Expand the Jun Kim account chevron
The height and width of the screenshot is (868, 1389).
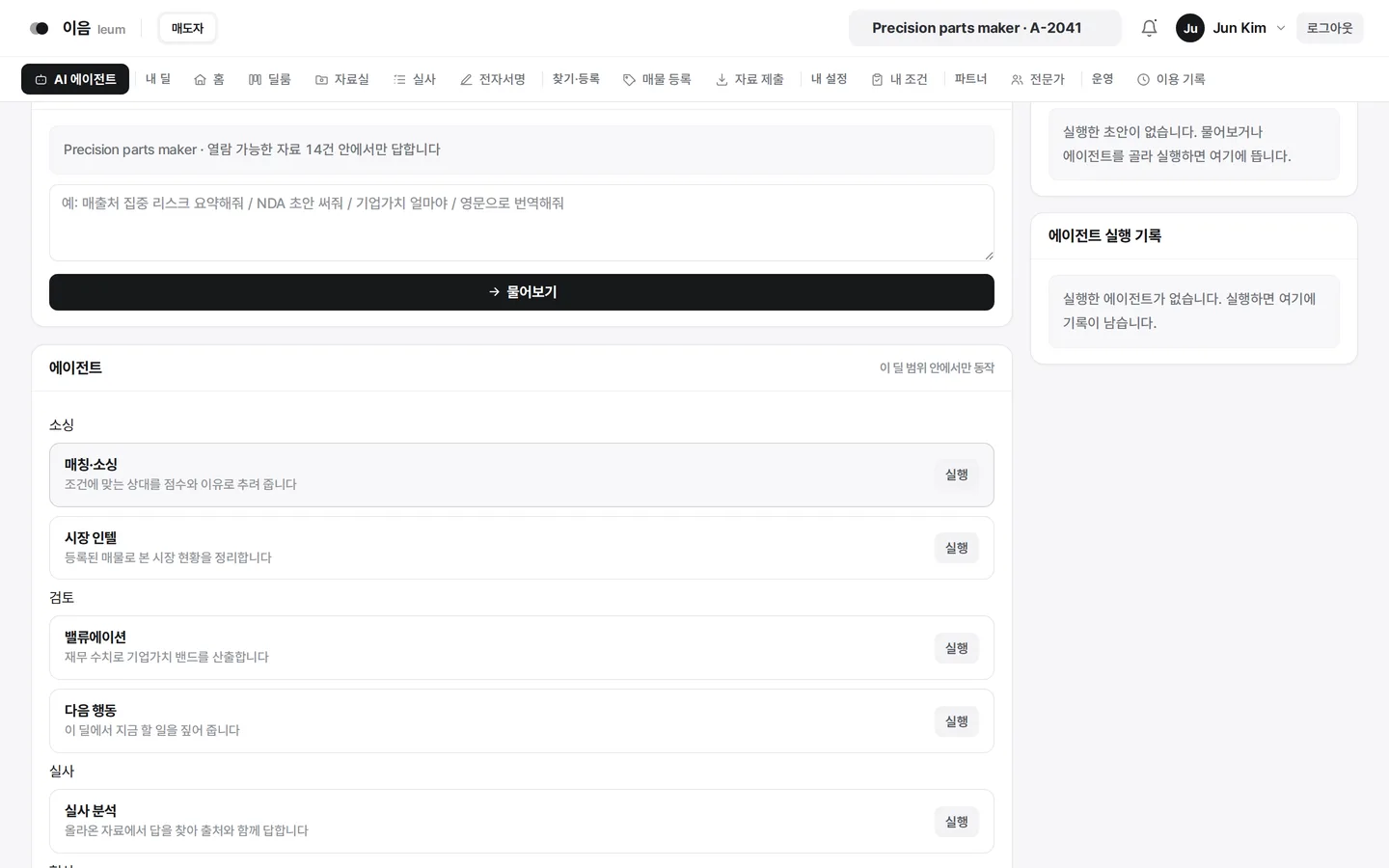(1281, 28)
